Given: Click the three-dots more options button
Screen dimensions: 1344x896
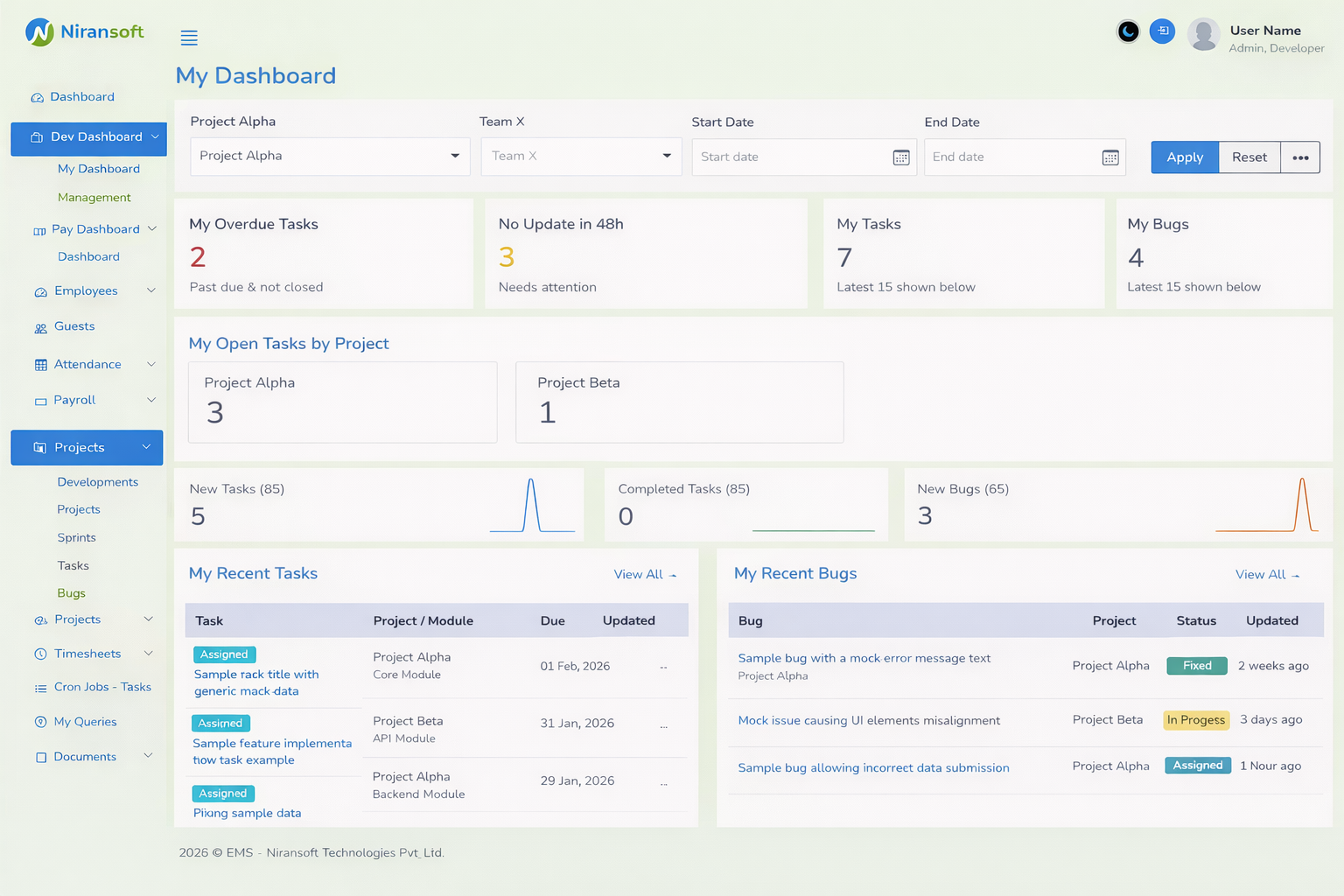Looking at the screenshot, I should [x=1299, y=157].
